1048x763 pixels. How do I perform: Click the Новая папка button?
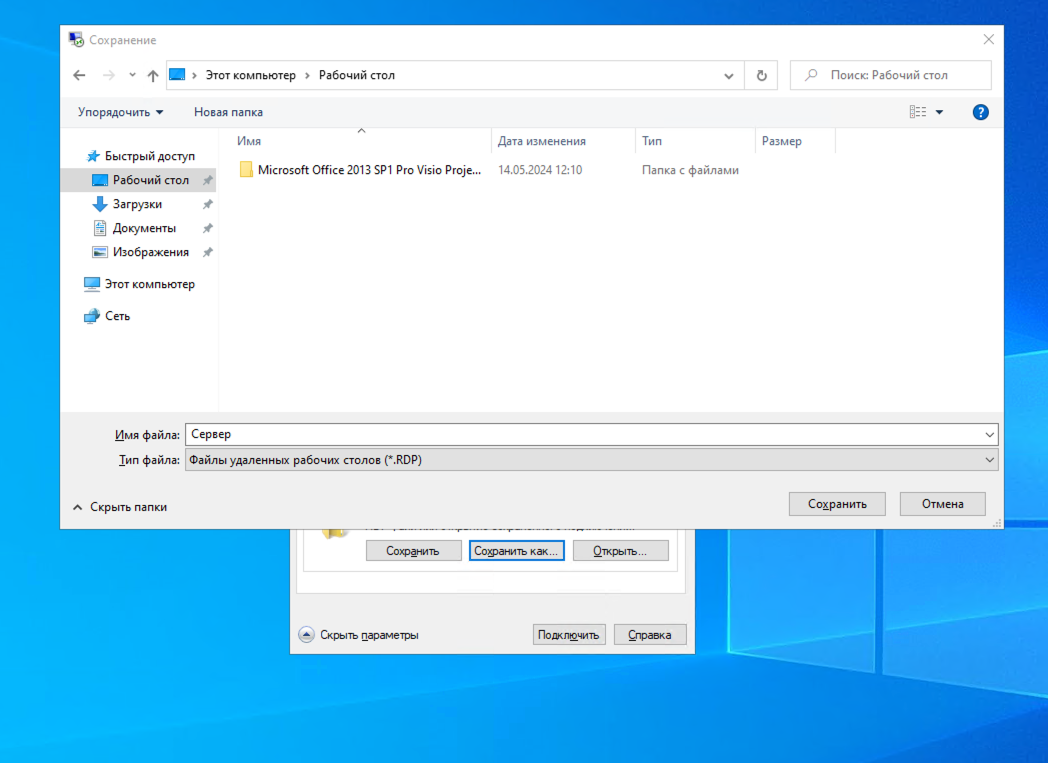tap(228, 112)
